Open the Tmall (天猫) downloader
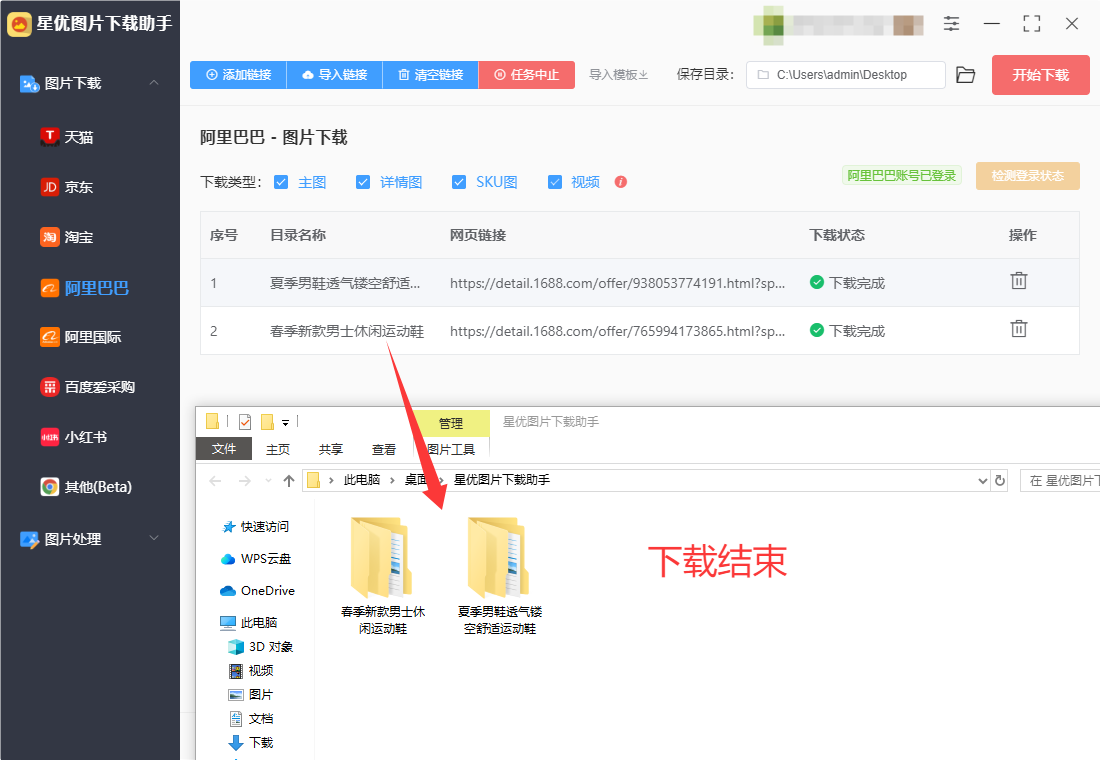Image resolution: width=1100 pixels, height=760 pixels. 67,137
